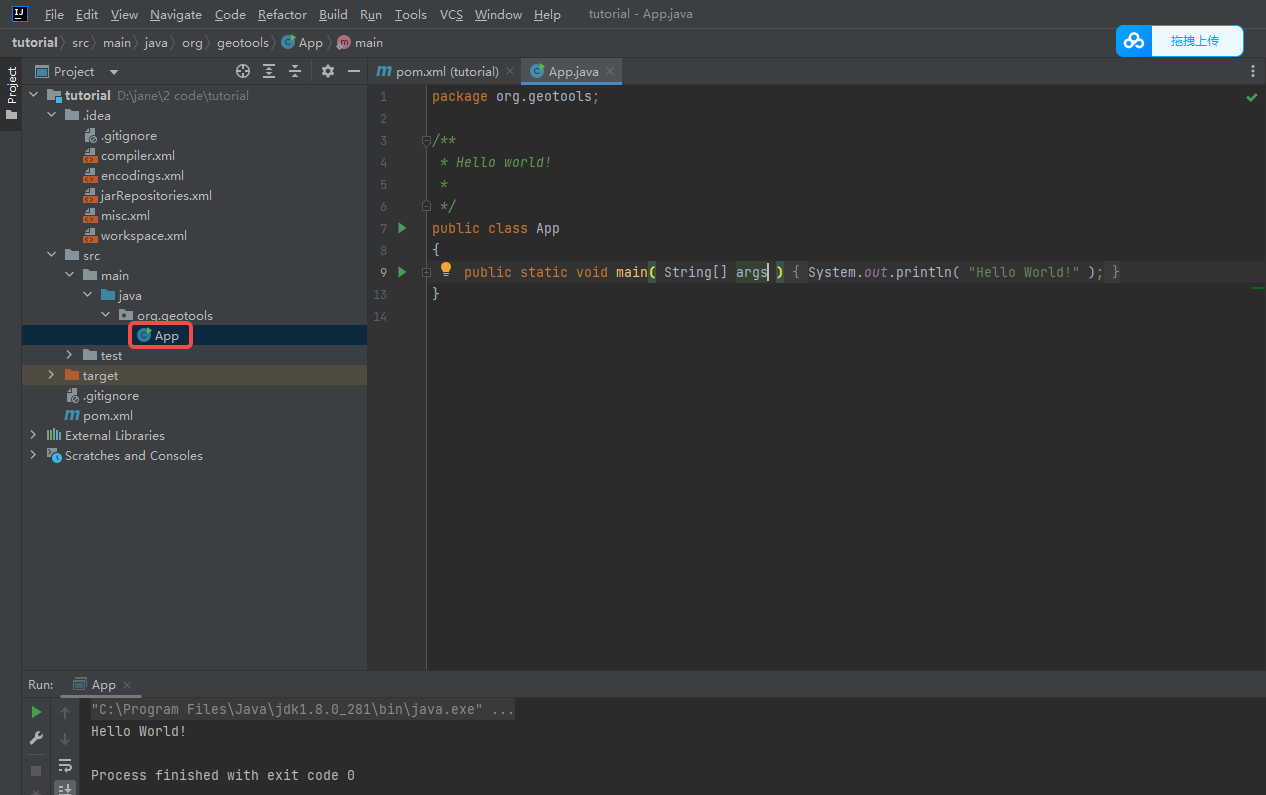
Task: Select the App.java editor tab
Action: 573,71
